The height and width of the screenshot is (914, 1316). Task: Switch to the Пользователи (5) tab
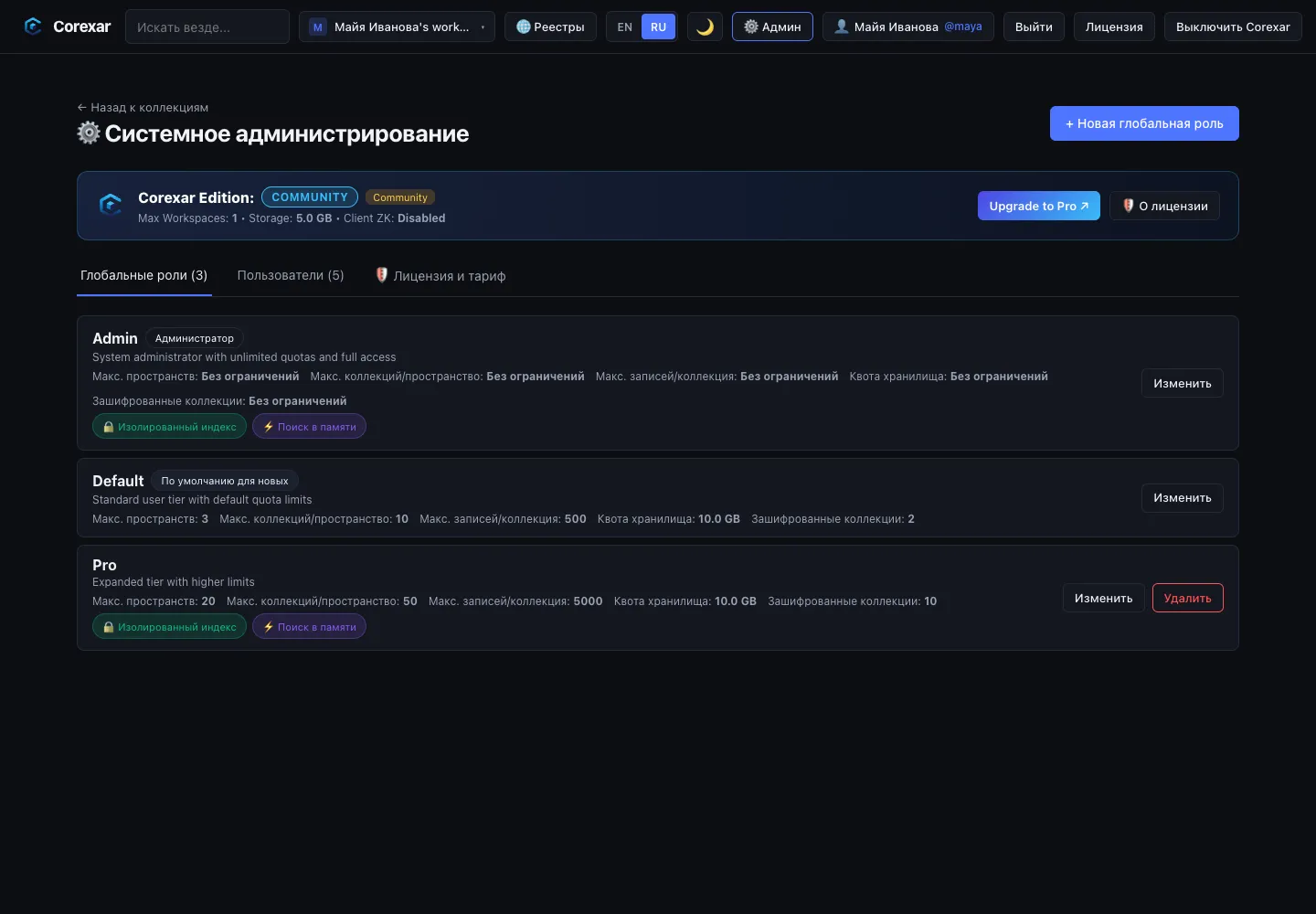click(291, 276)
